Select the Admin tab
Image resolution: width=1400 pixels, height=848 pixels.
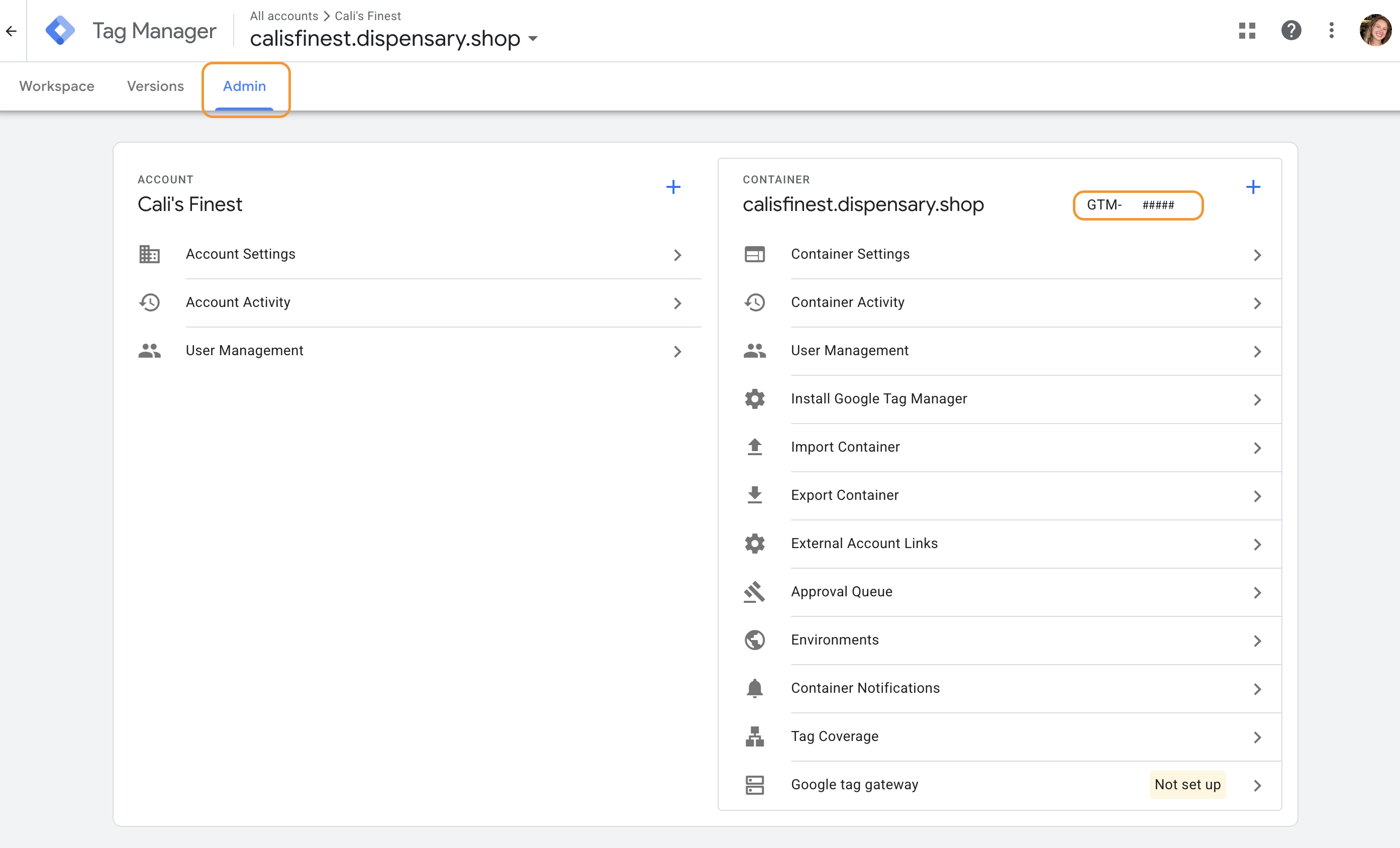point(244,86)
